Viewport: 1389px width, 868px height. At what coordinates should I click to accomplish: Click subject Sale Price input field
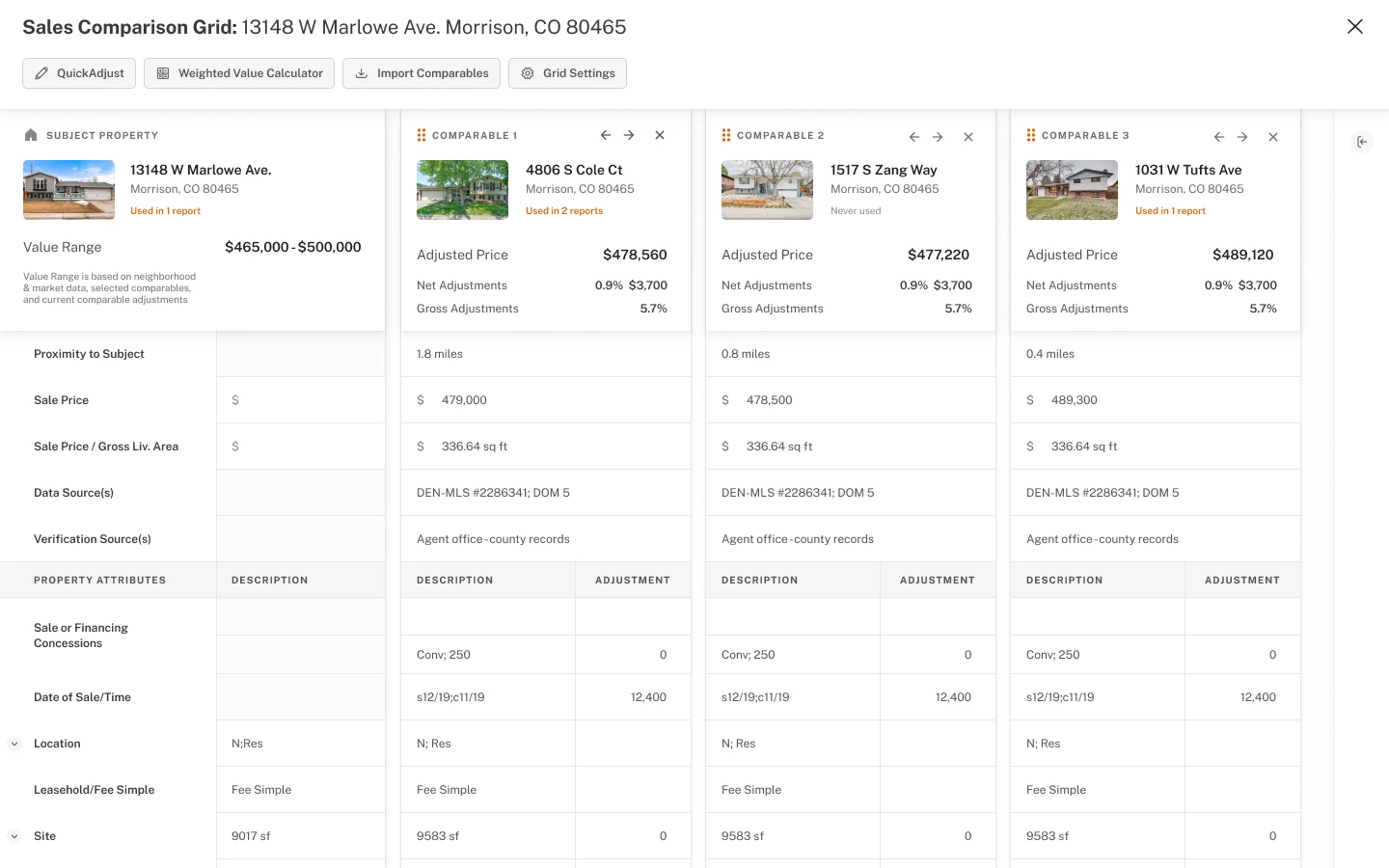click(x=301, y=400)
